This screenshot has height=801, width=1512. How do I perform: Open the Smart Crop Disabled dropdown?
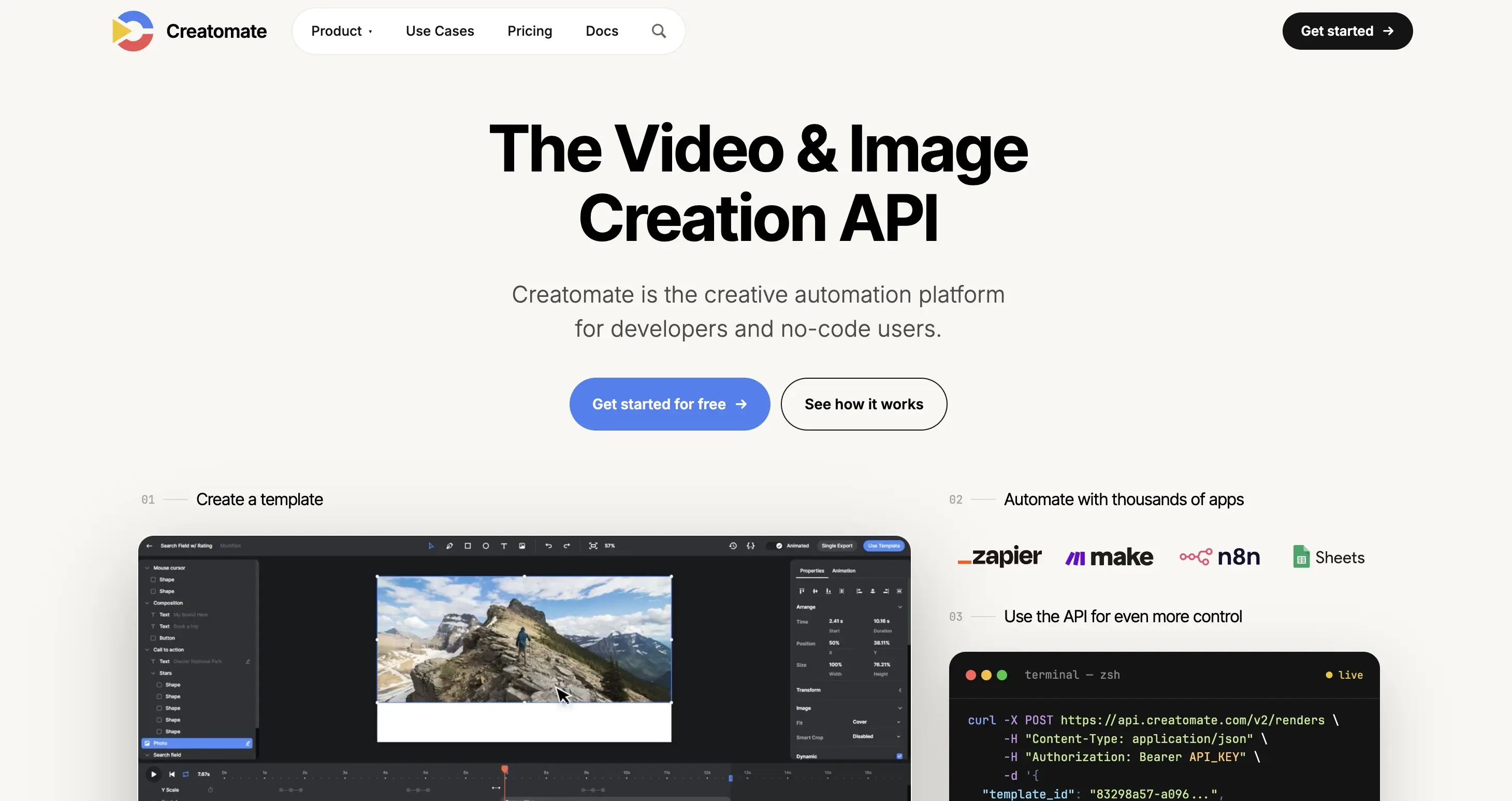point(875,736)
